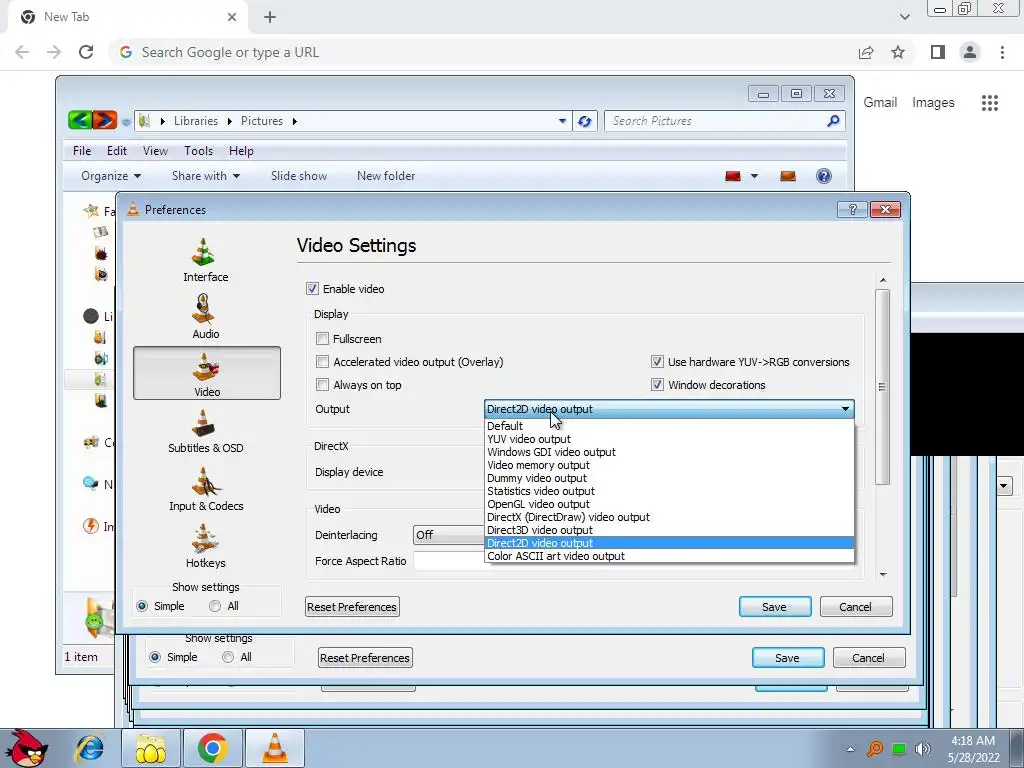Click the Explorer search magnifier icon
The height and width of the screenshot is (768, 1024).
(x=833, y=121)
